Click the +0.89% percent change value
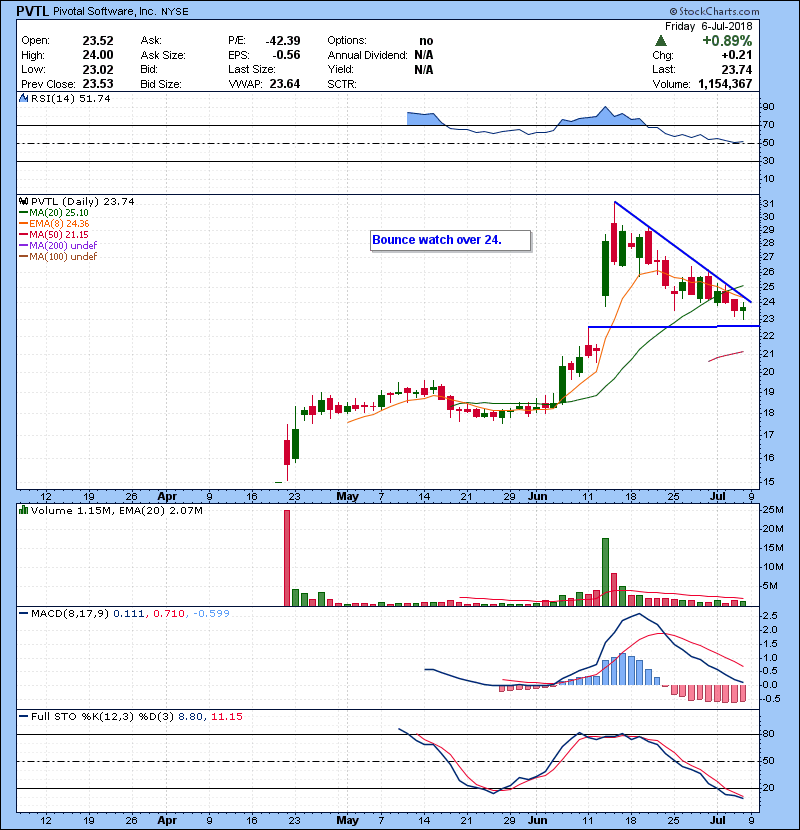The image size is (800, 830). pyautogui.click(x=727, y=40)
